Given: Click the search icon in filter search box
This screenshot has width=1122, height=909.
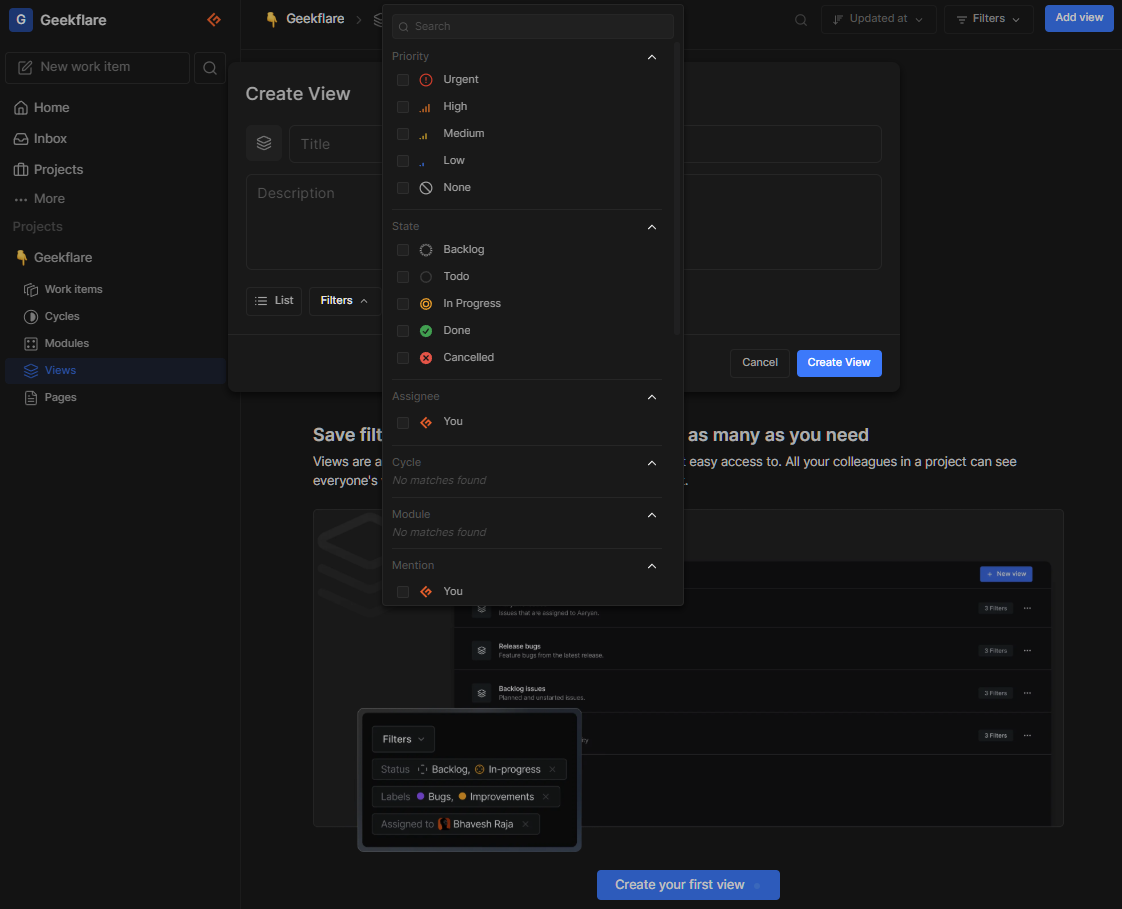Looking at the screenshot, I should click(x=404, y=26).
